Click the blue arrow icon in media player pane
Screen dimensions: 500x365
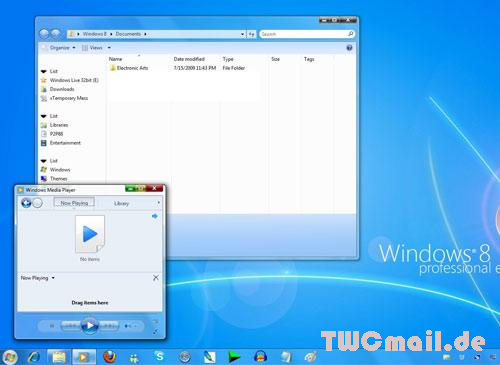154,216
